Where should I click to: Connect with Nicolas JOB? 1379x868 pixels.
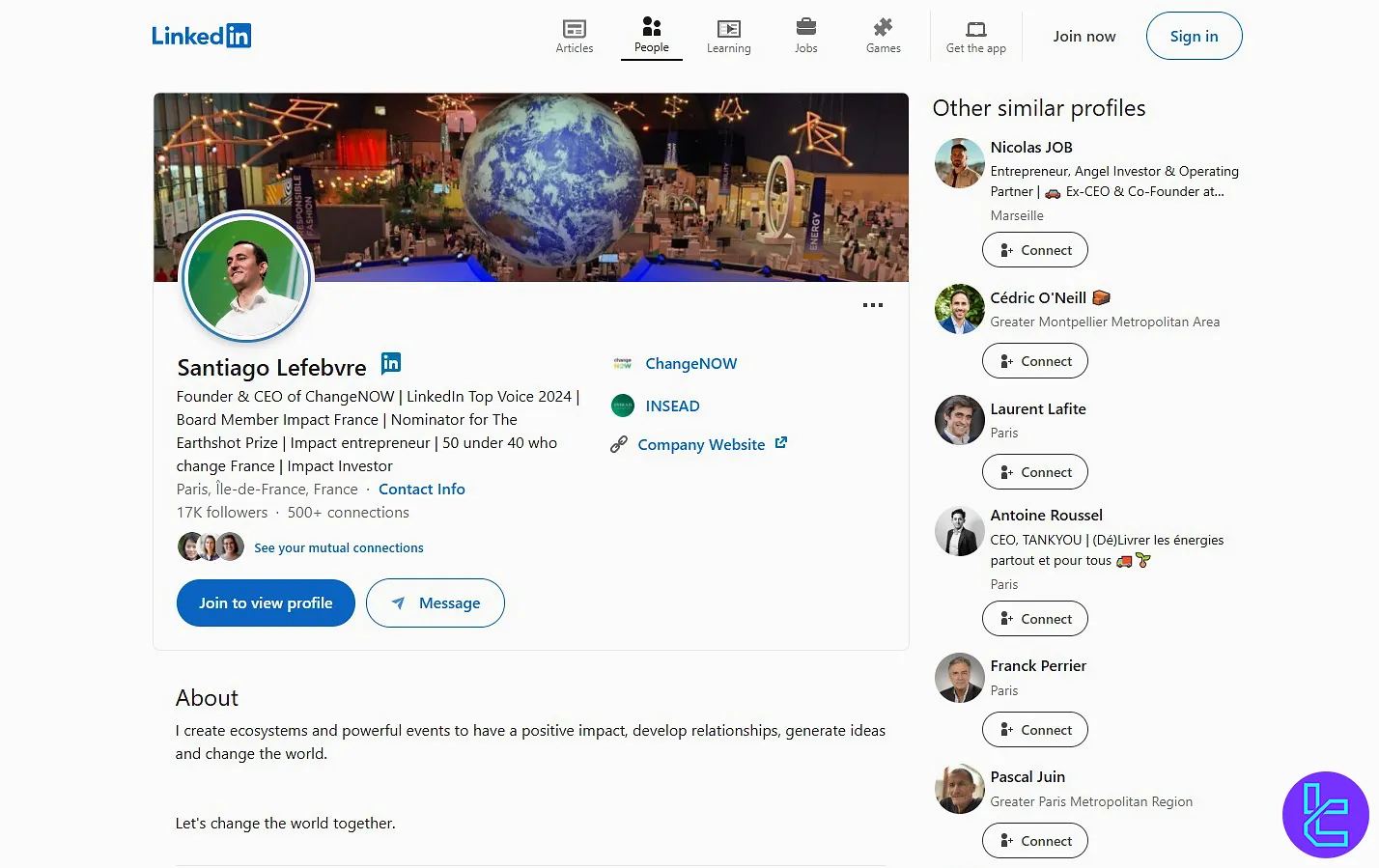(1035, 250)
